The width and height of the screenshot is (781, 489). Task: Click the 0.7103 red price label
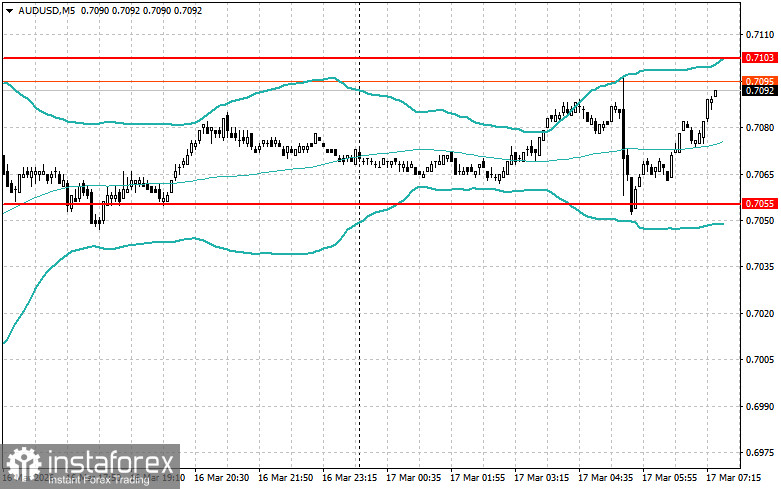pos(760,58)
